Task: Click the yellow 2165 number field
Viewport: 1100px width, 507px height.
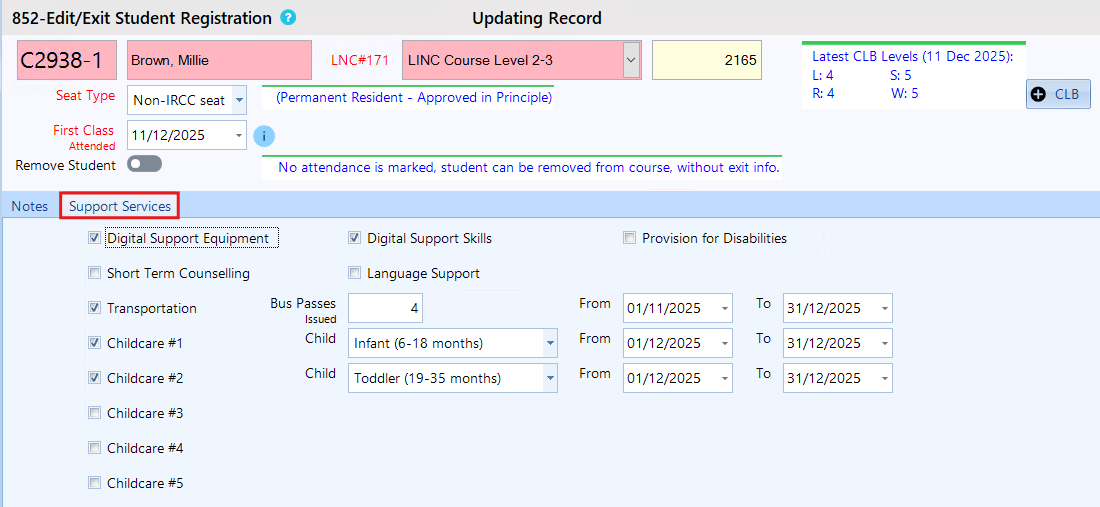Action: (x=706, y=60)
